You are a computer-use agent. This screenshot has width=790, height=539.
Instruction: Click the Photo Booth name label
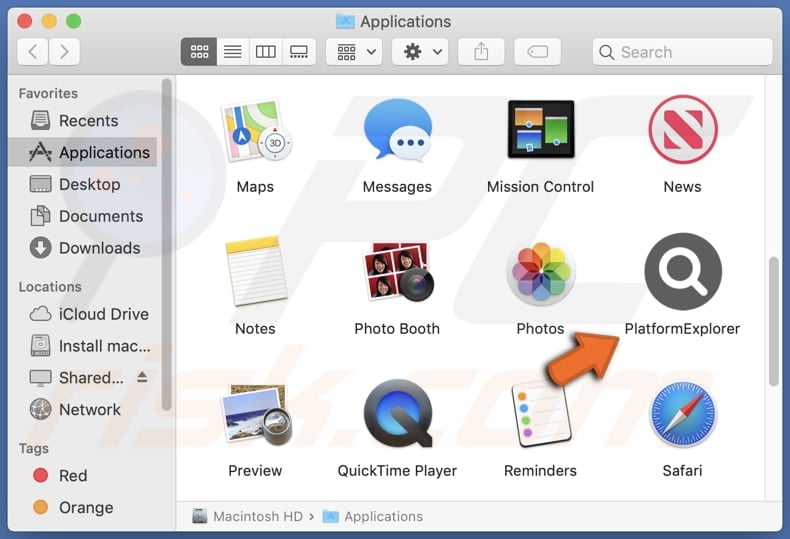pyautogui.click(x=397, y=329)
